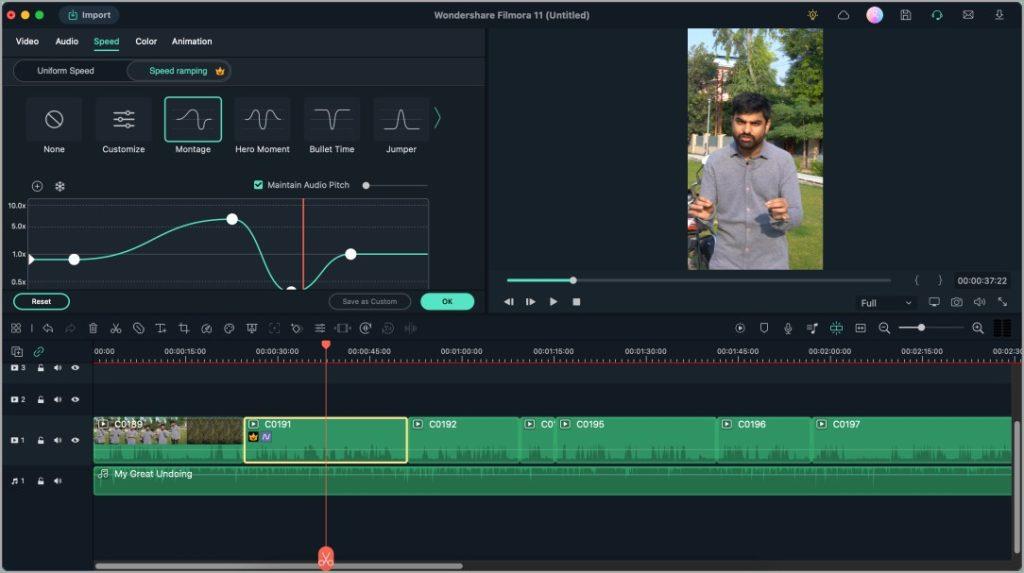Lock the audio track 1
This screenshot has height=573, width=1024.
point(40,481)
